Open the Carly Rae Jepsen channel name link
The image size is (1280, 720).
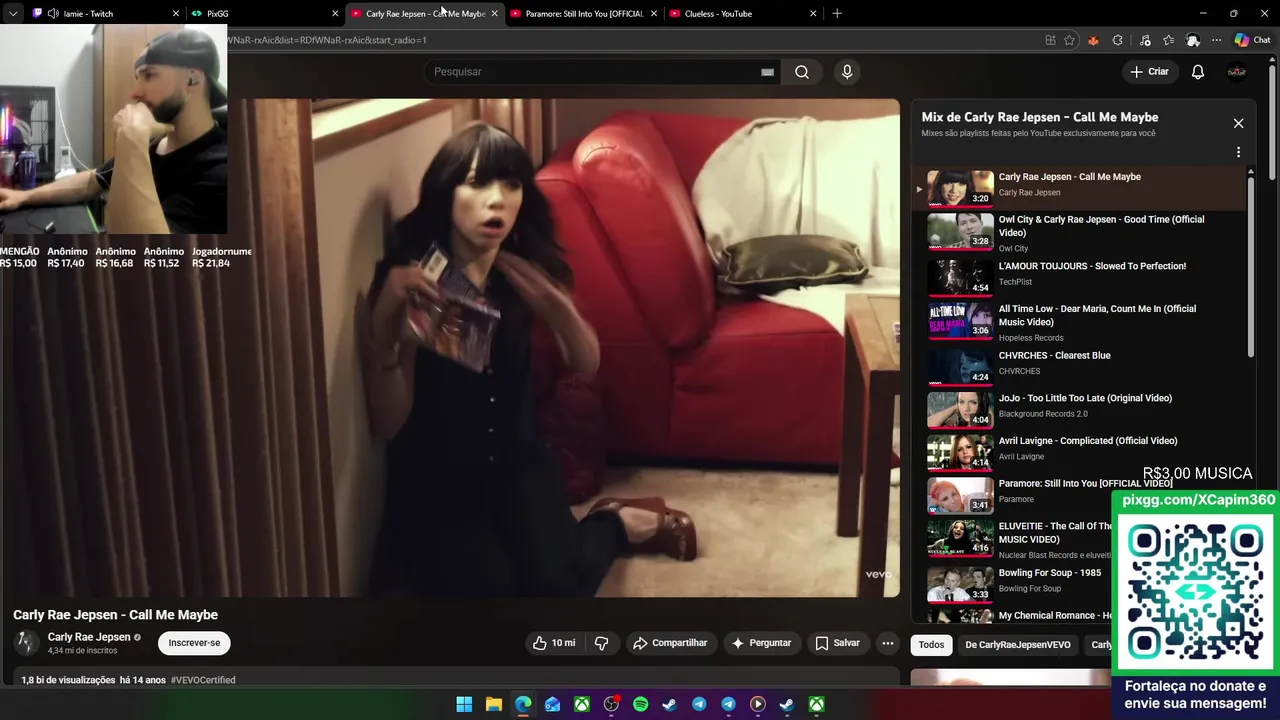[x=89, y=637]
